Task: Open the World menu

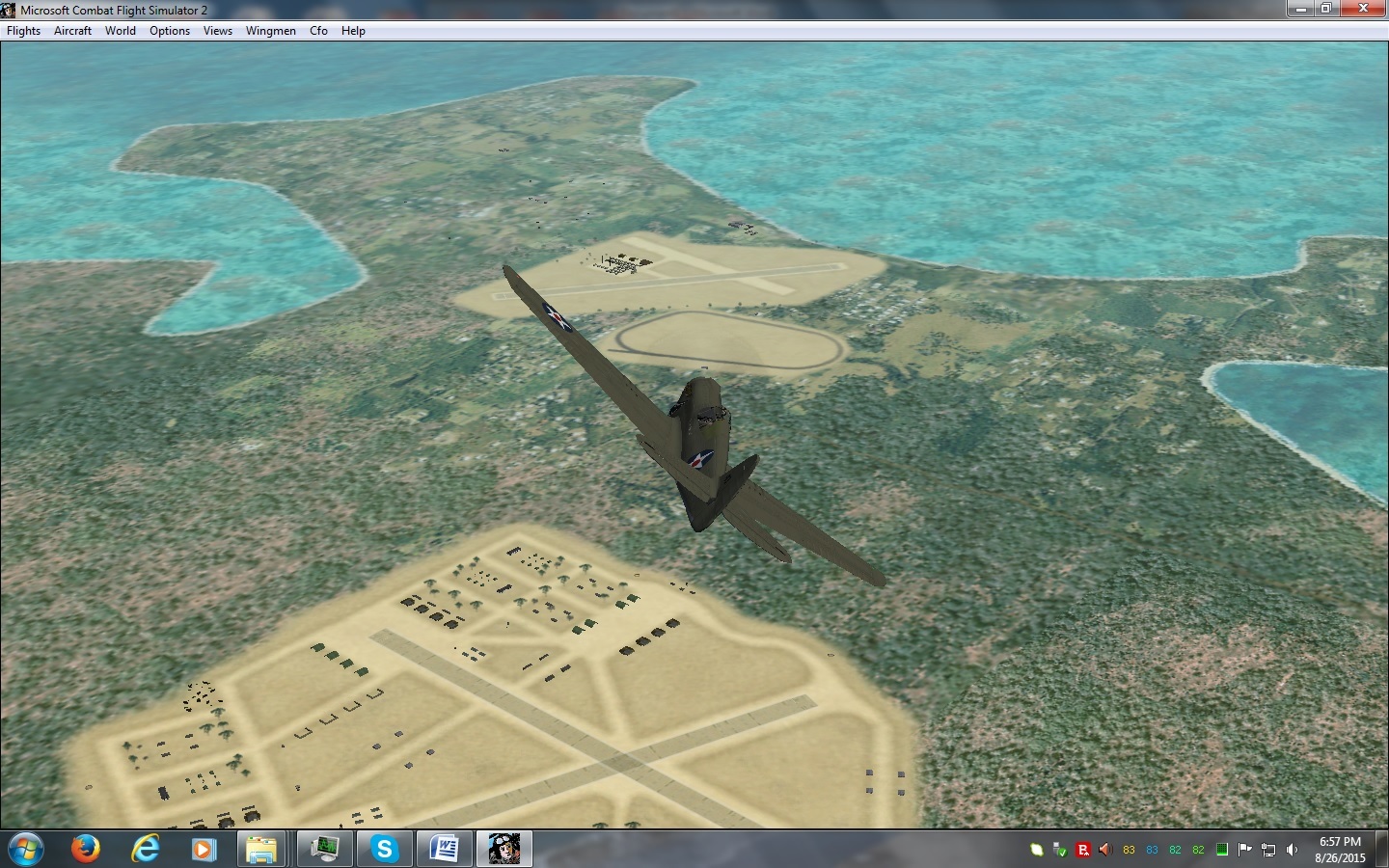Action: pos(121,31)
